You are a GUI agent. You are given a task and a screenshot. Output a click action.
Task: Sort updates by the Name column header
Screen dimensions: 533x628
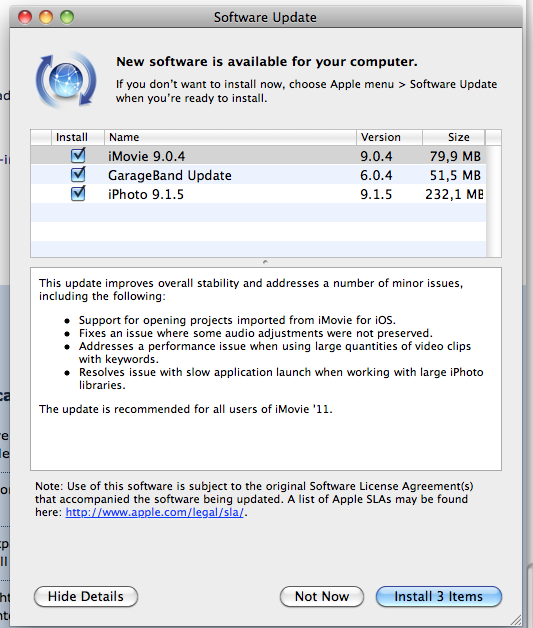pyautogui.click(x=230, y=137)
